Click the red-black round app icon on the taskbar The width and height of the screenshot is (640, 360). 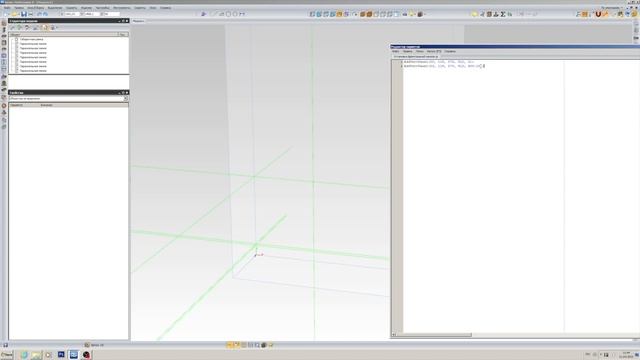point(86,354)
